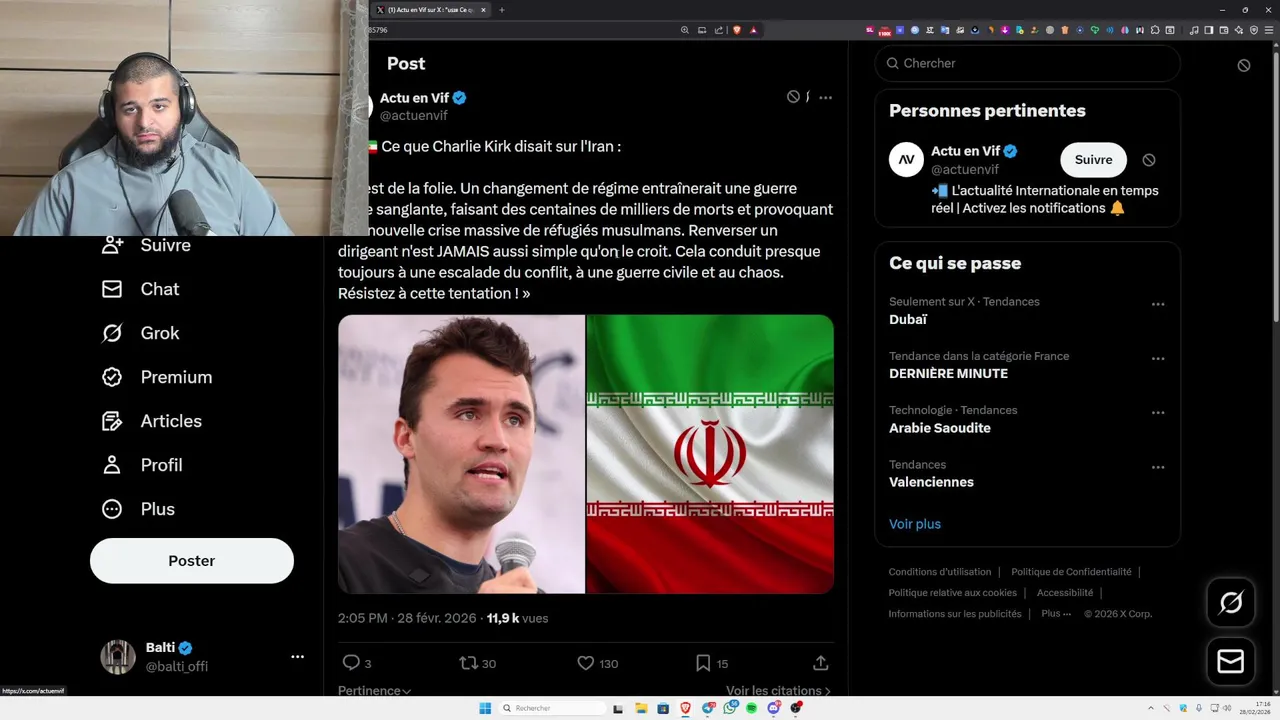1280x720 pixels.
Task: Open the Plus menu in the sidebar
Action: pyautogui.click(x=138, y=509)
